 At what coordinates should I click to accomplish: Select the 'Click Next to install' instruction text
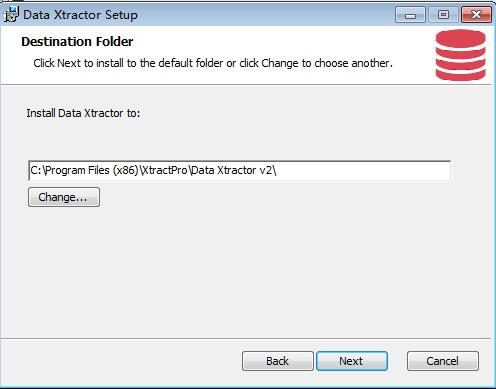(213, 63)
